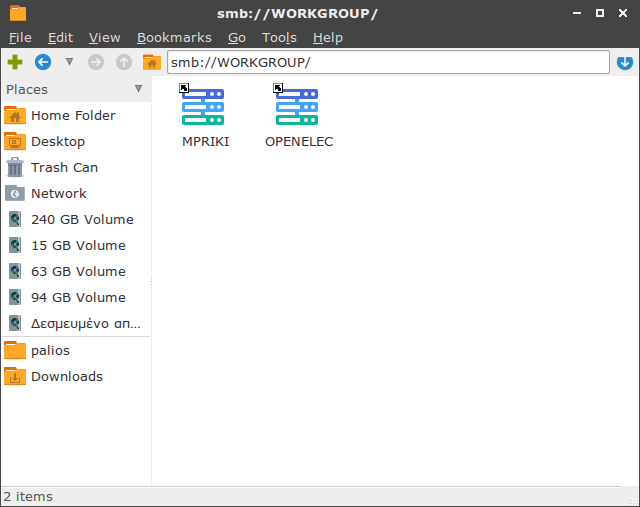Open the palios bookmark folder
Screen dimensions: 640x507
tap(76, 351)
